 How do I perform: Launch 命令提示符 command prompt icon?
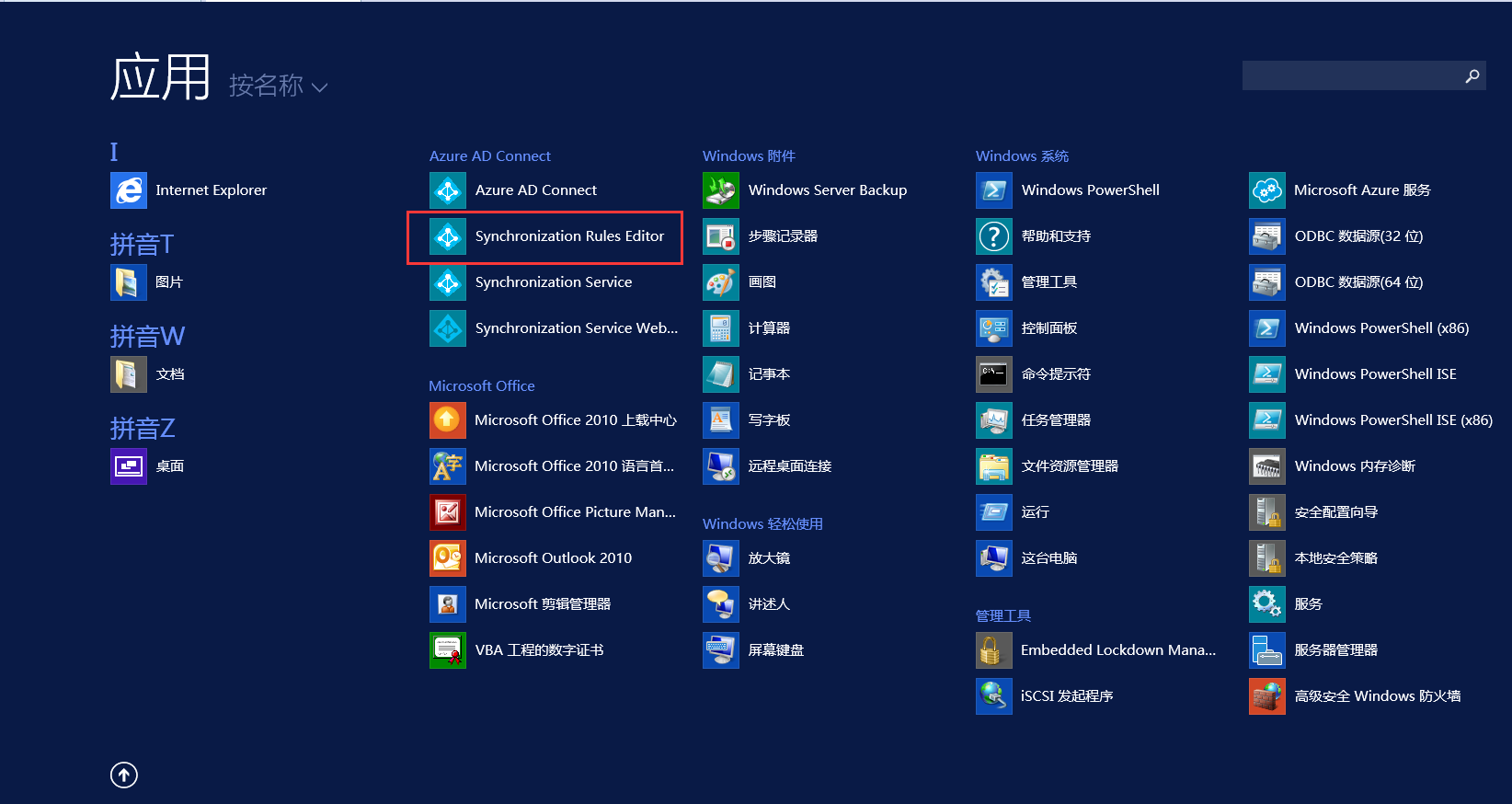[994, 374]
